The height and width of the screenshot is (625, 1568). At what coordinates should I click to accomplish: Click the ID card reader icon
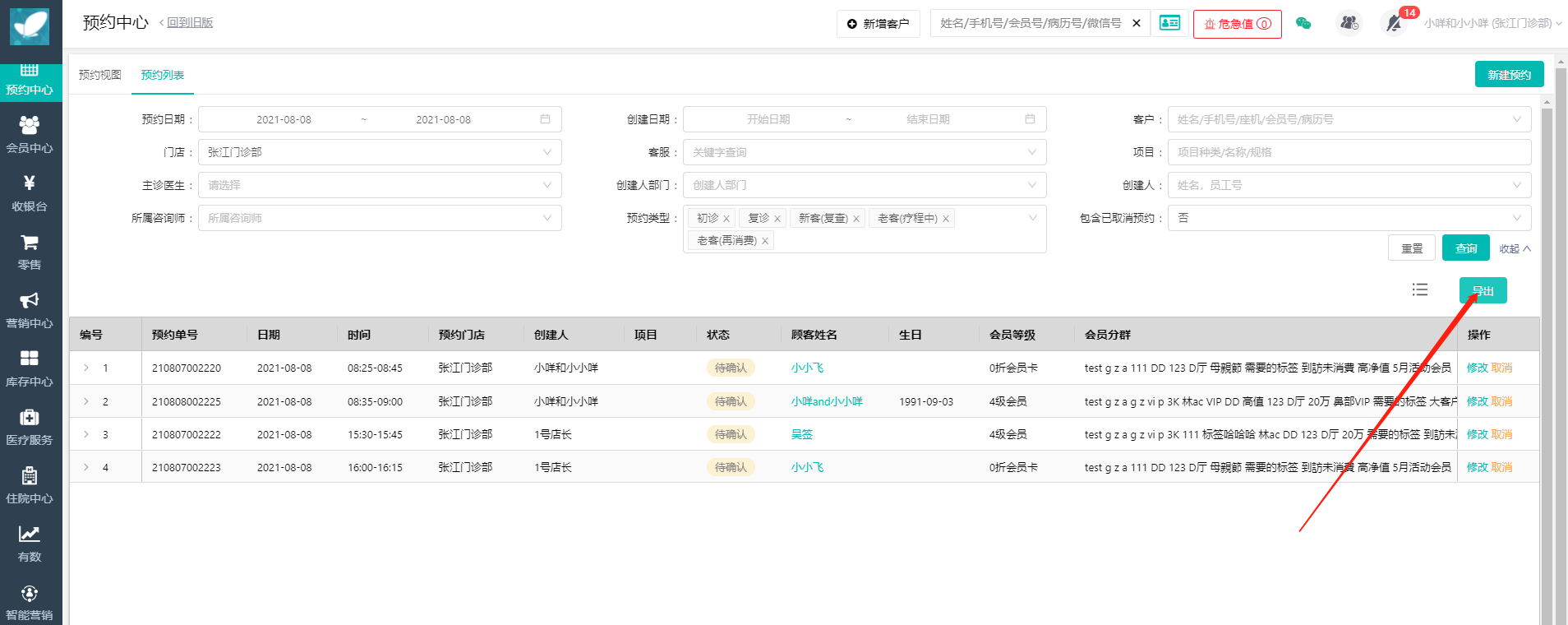coord(1169,23)
